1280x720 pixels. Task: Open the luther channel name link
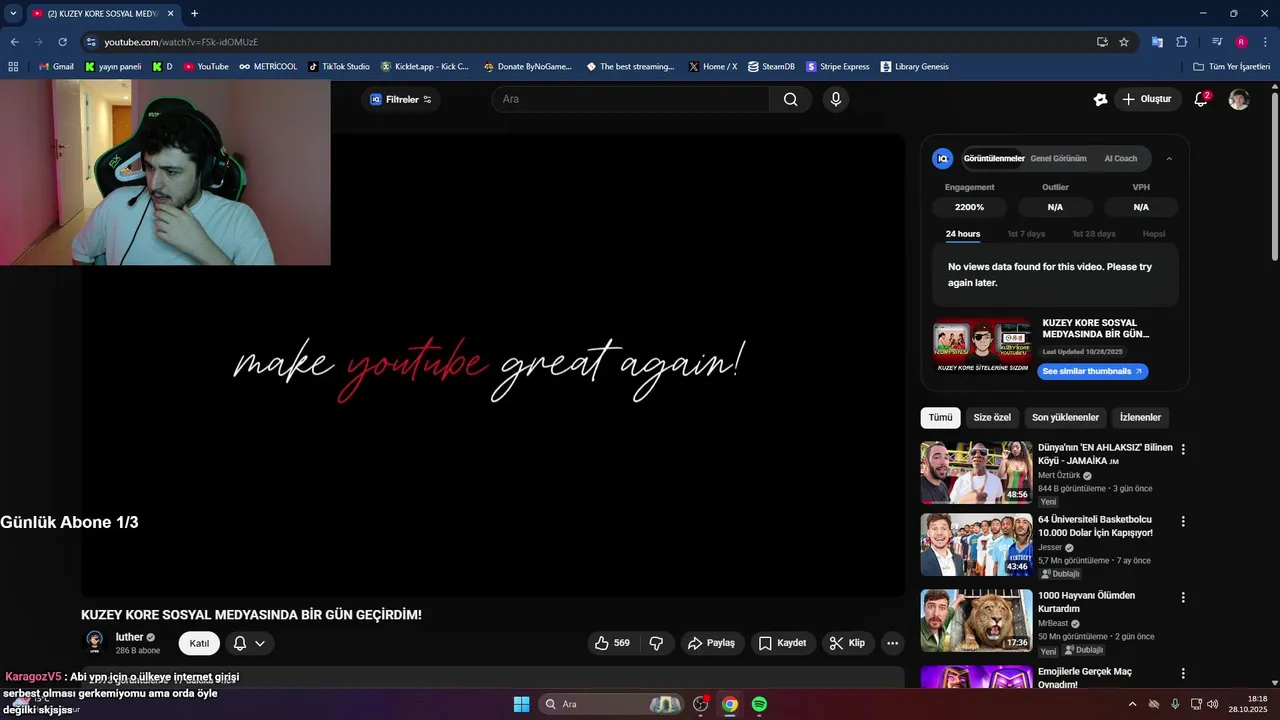click(129, 637)
